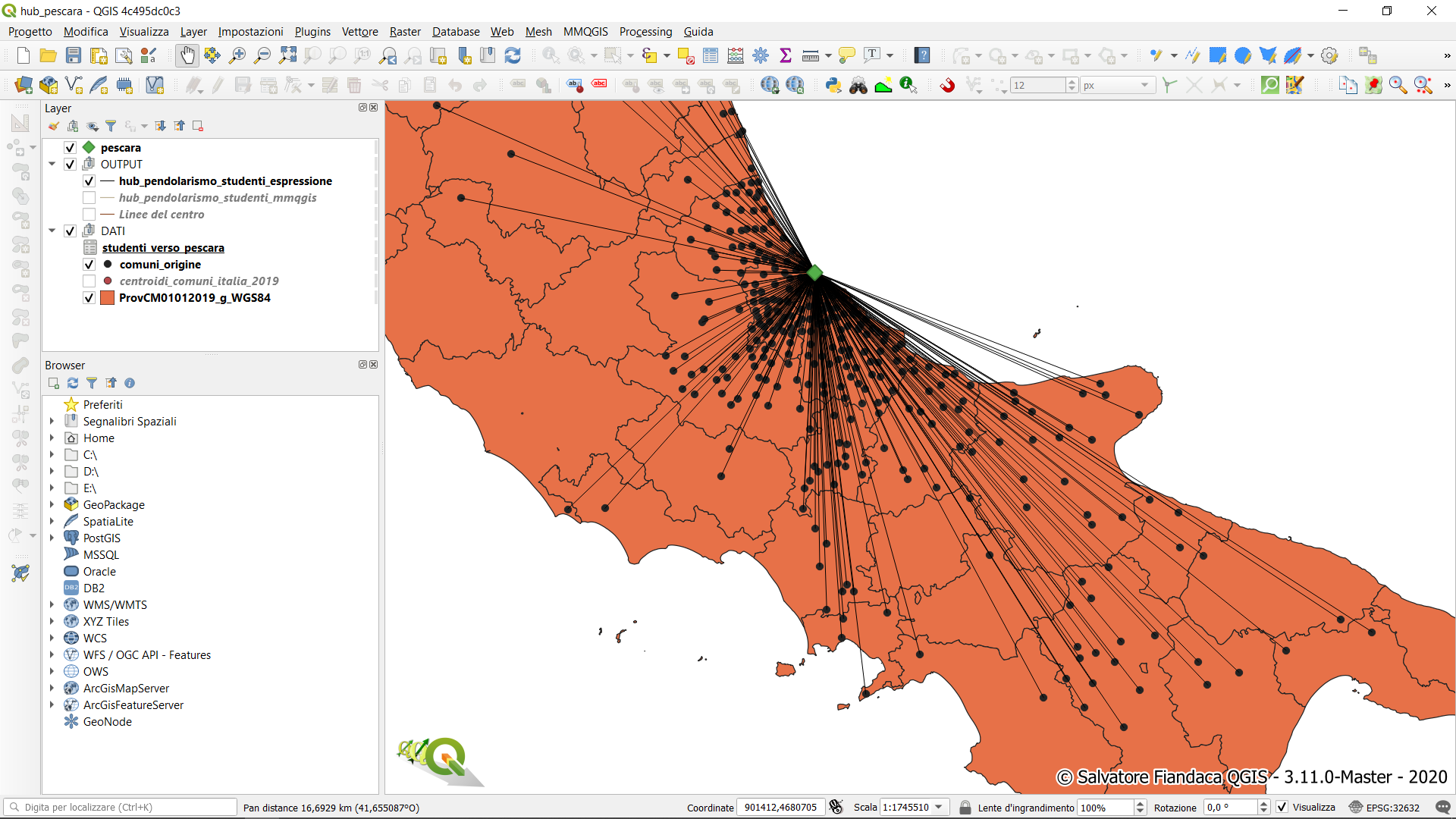Enable the Linee del centro layer
This screenshot has height=819, width=1456.
tap(89, 215)
